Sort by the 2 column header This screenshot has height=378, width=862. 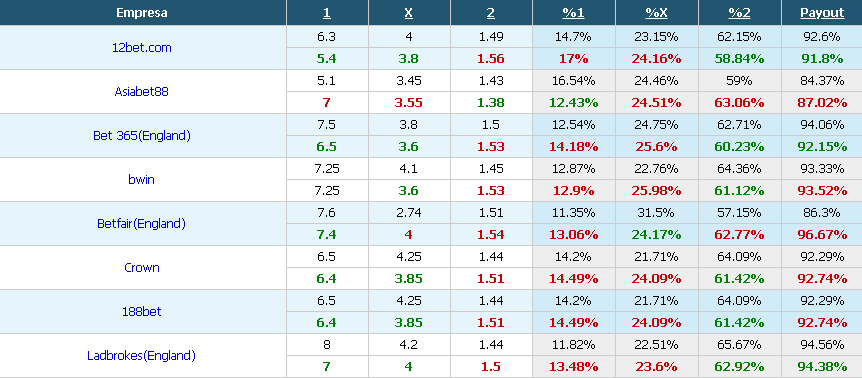pos(490,13)
